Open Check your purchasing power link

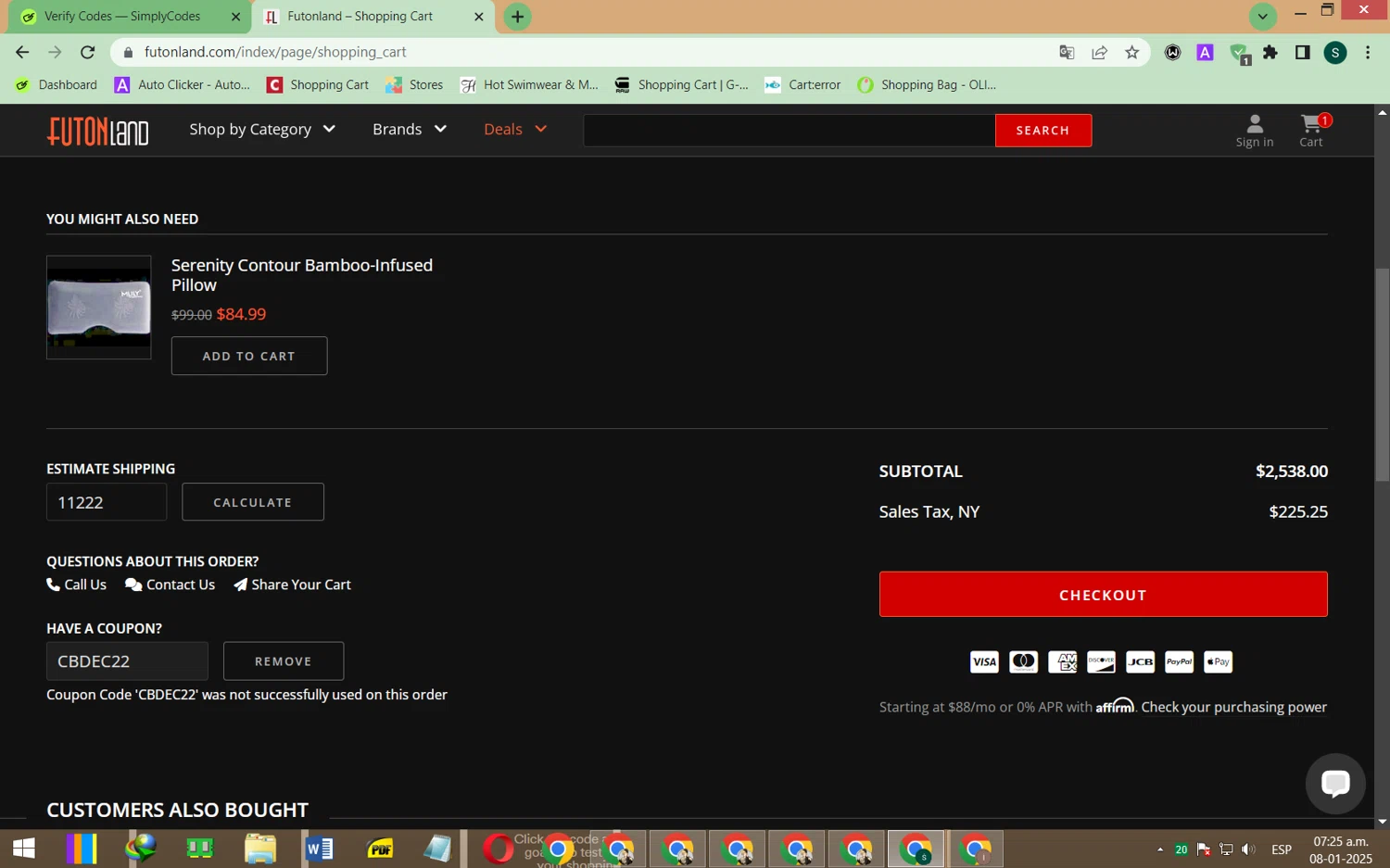tap(1234, 707)
